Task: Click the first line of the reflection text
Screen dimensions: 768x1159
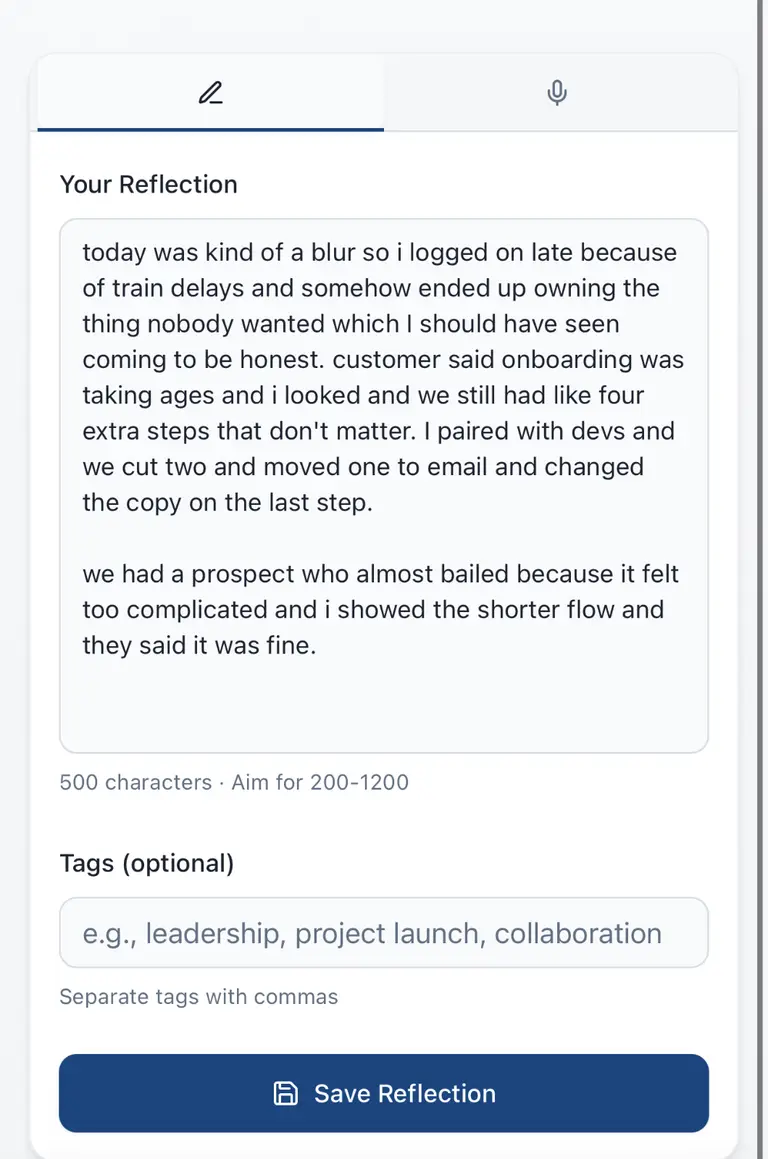Action: 378,253
